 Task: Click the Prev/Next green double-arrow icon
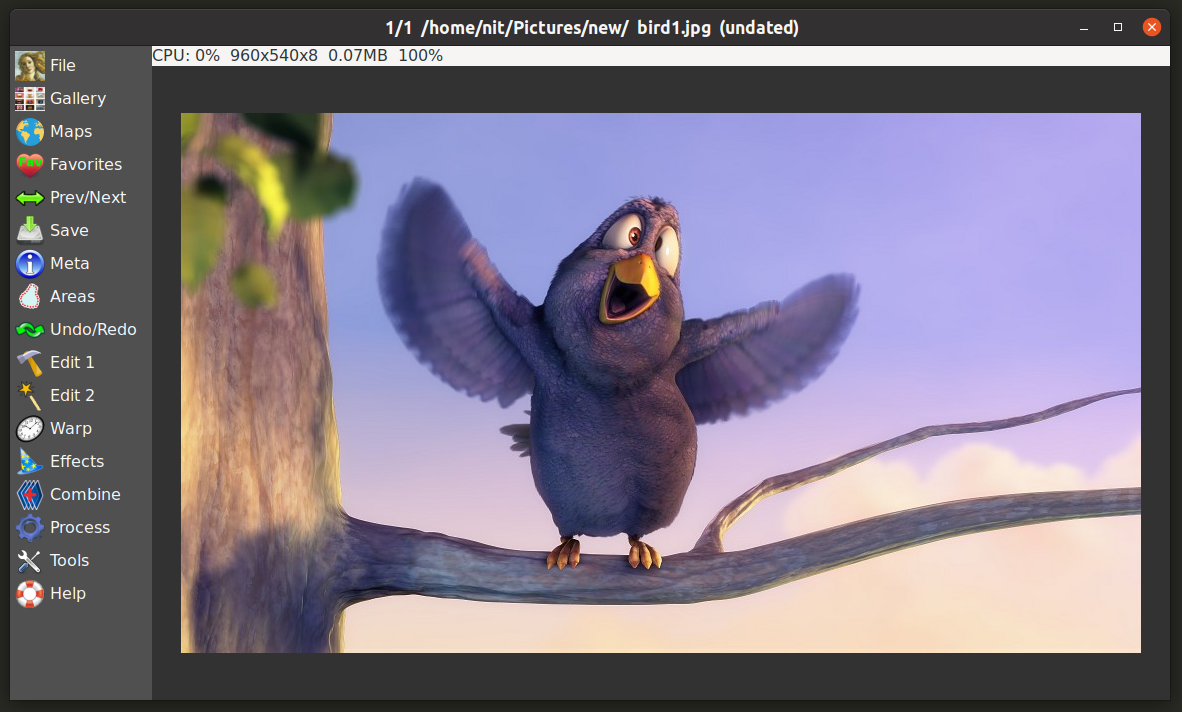[29, 197]
